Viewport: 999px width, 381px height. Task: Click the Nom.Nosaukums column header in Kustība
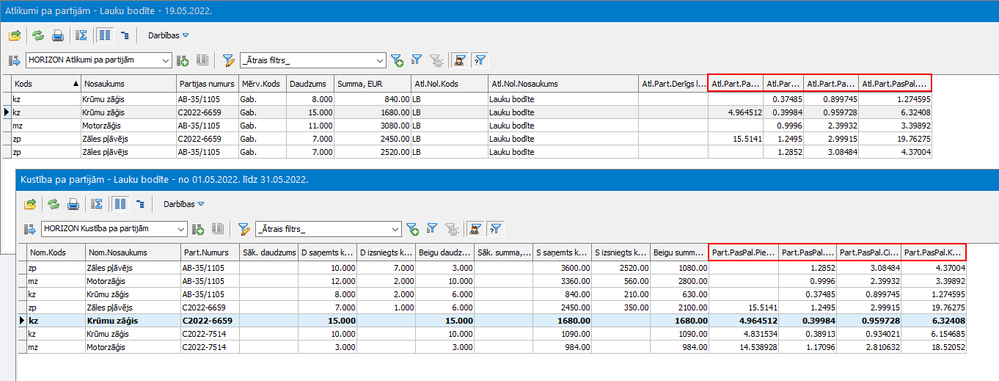click(132, 252)
